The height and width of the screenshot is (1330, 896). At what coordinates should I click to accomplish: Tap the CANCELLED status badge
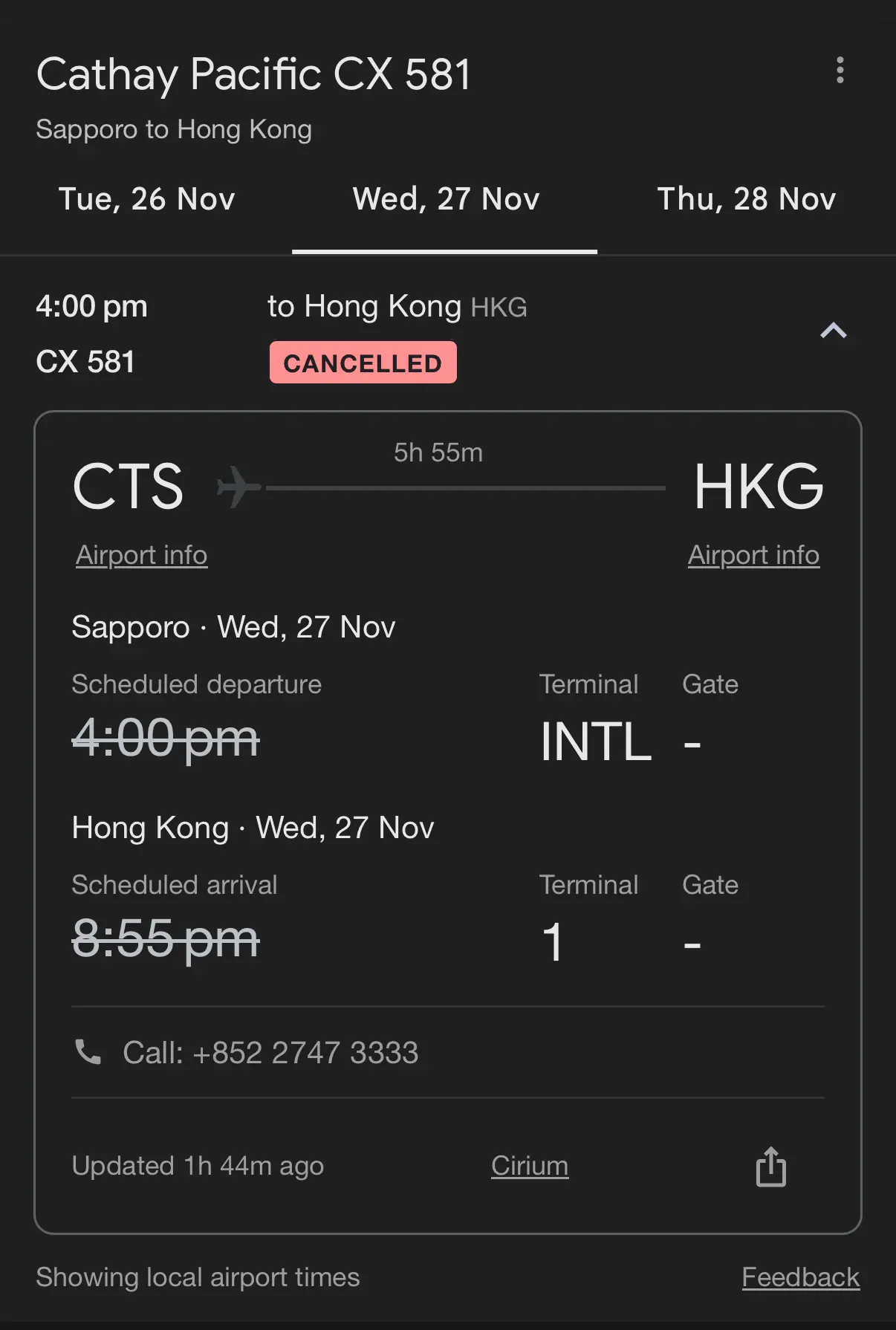click(363, 363)
